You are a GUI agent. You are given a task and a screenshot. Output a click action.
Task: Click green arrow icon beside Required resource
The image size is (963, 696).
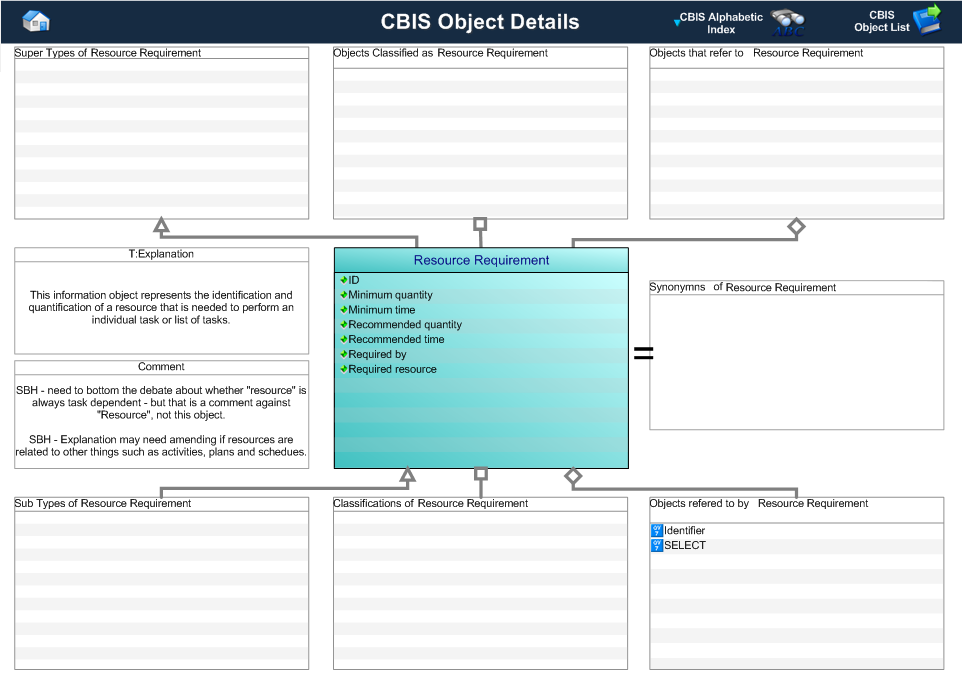pyautogui.click(x=343, y=369)
